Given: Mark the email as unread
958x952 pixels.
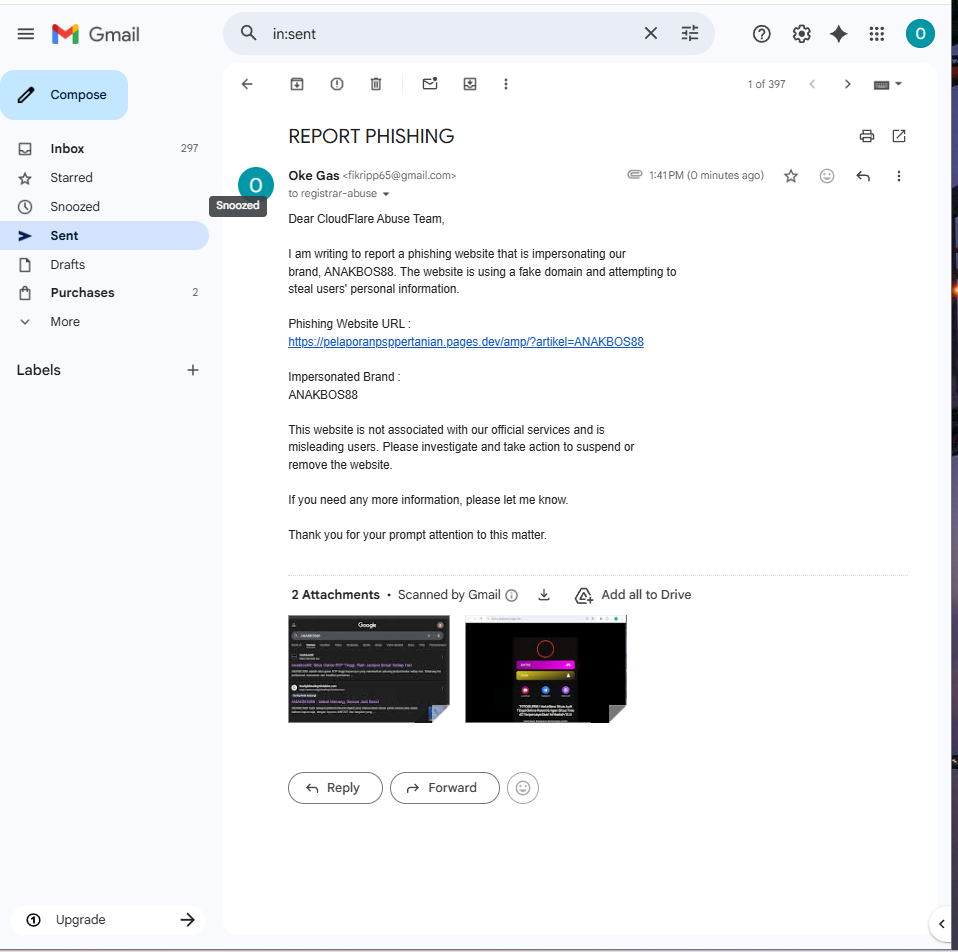Looking at the screenshot, I should tap(430, 84).
